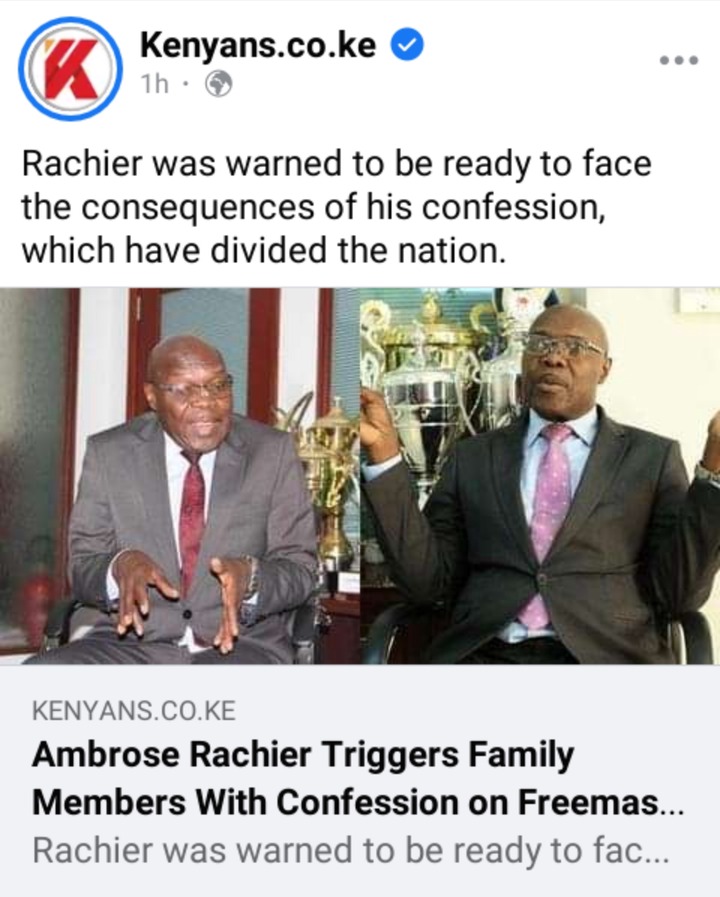Open the photo of man with pink tie
Screen dimensions: 720x897
pos(540,476)
